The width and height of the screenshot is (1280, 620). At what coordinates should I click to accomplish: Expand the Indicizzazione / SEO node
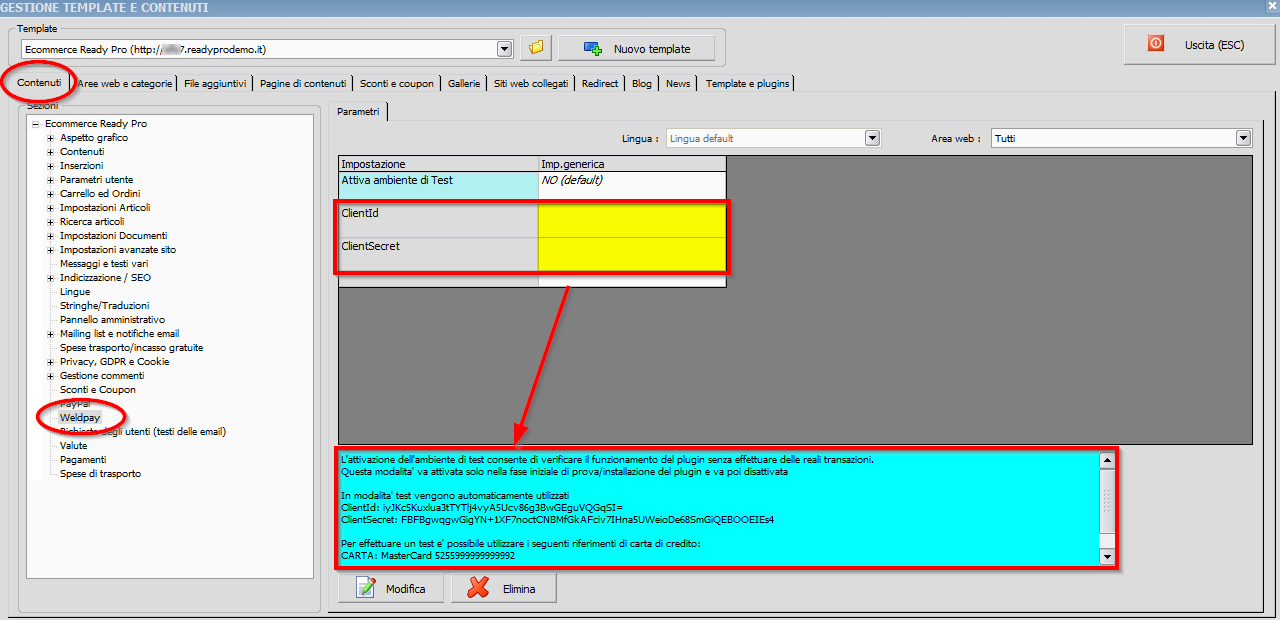(x=50, y=278)
